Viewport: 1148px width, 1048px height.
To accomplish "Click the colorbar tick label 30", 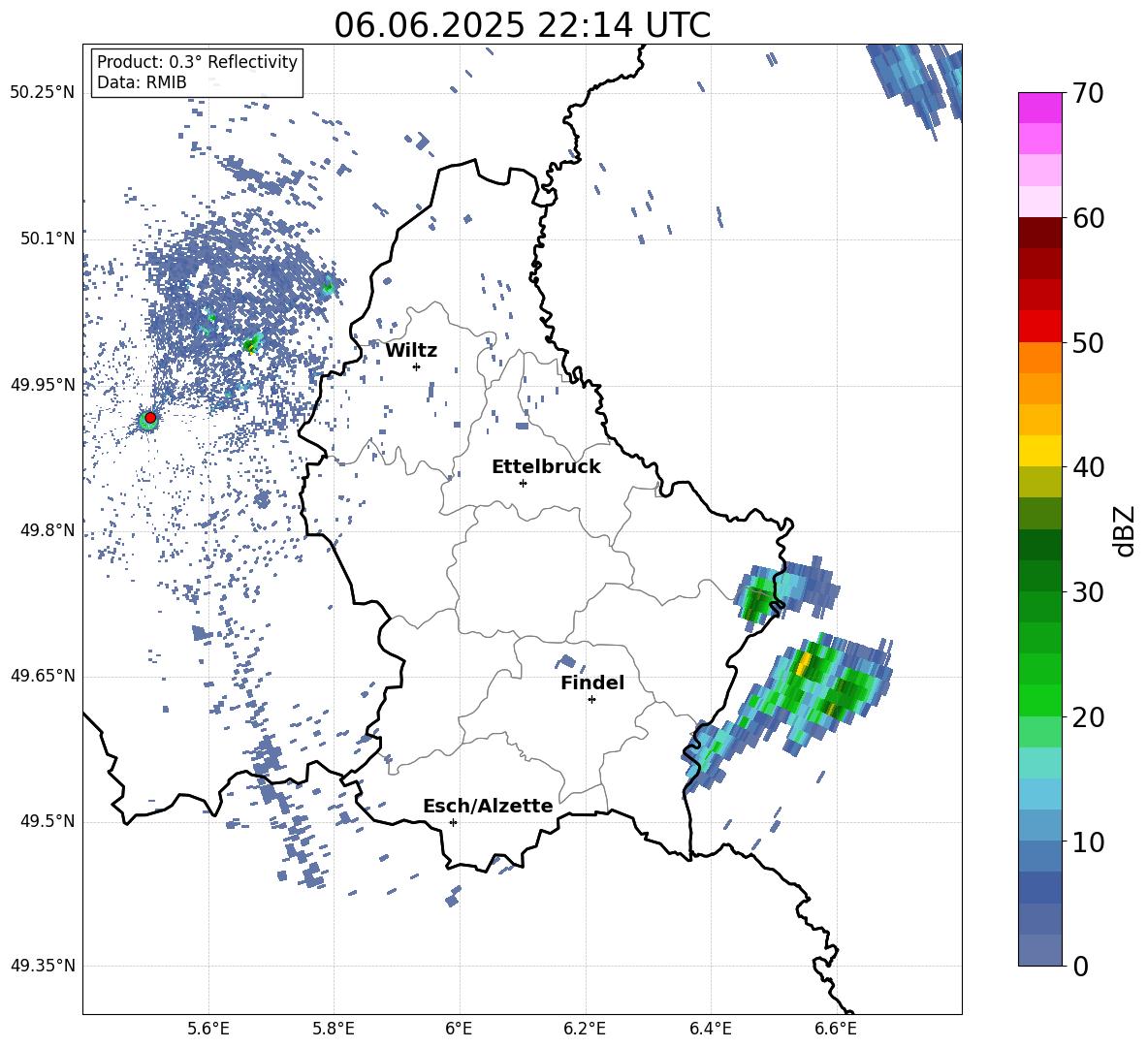I will pos(1089,592).
